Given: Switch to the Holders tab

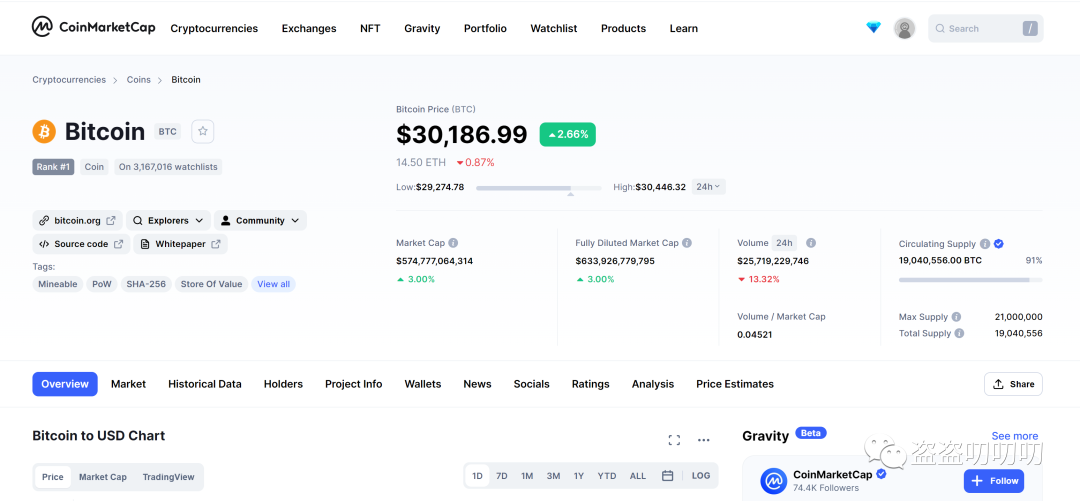Looking at the screenshot, I should (283, 384).
